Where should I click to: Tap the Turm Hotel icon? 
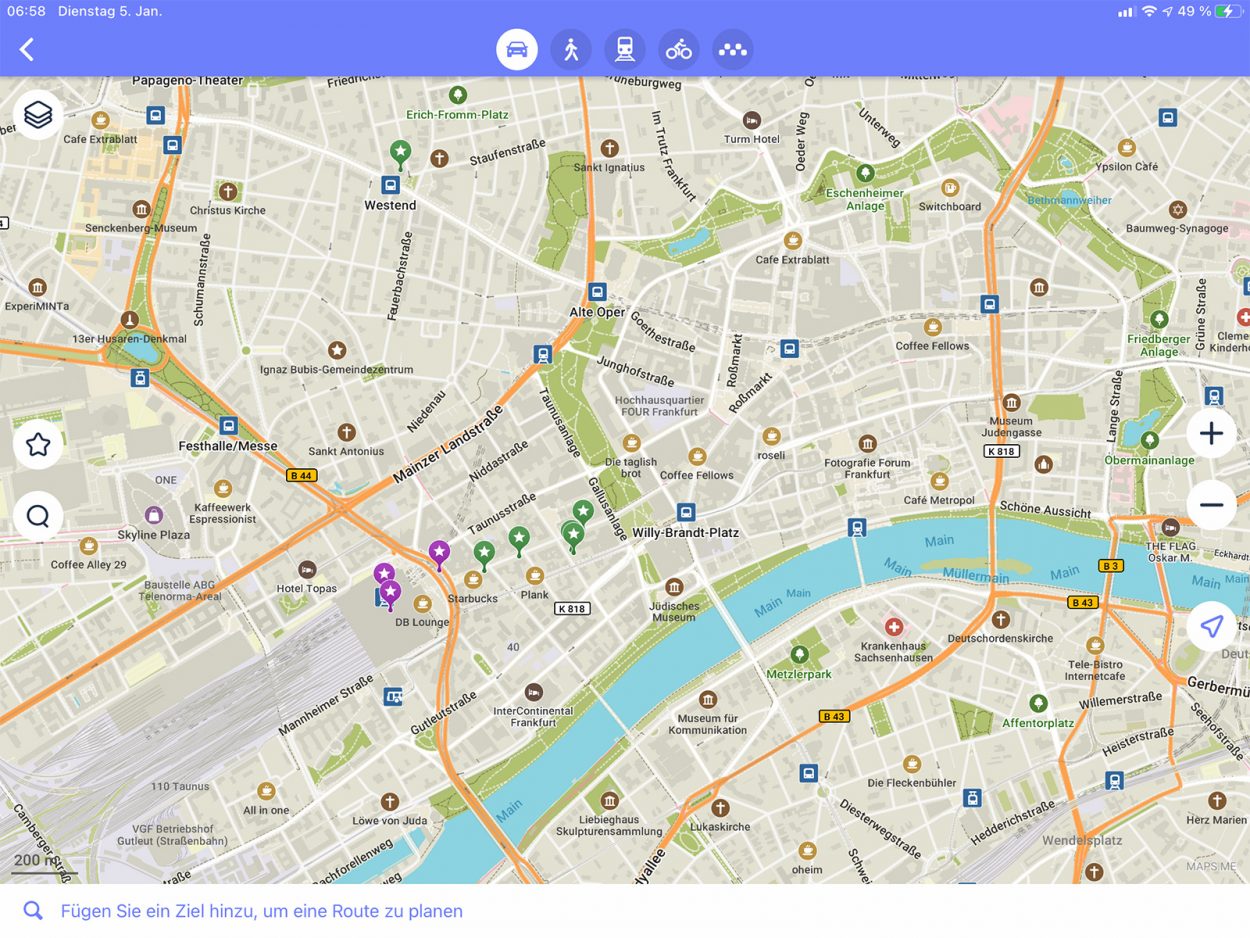pyautogui.click(x=752, y=121)
